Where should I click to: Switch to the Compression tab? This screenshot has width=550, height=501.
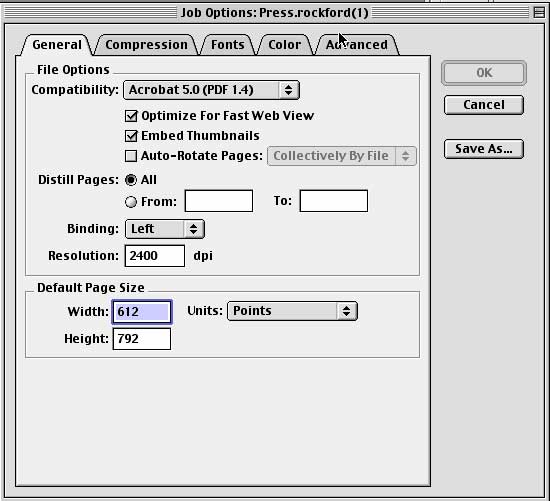tap(147, 45)
